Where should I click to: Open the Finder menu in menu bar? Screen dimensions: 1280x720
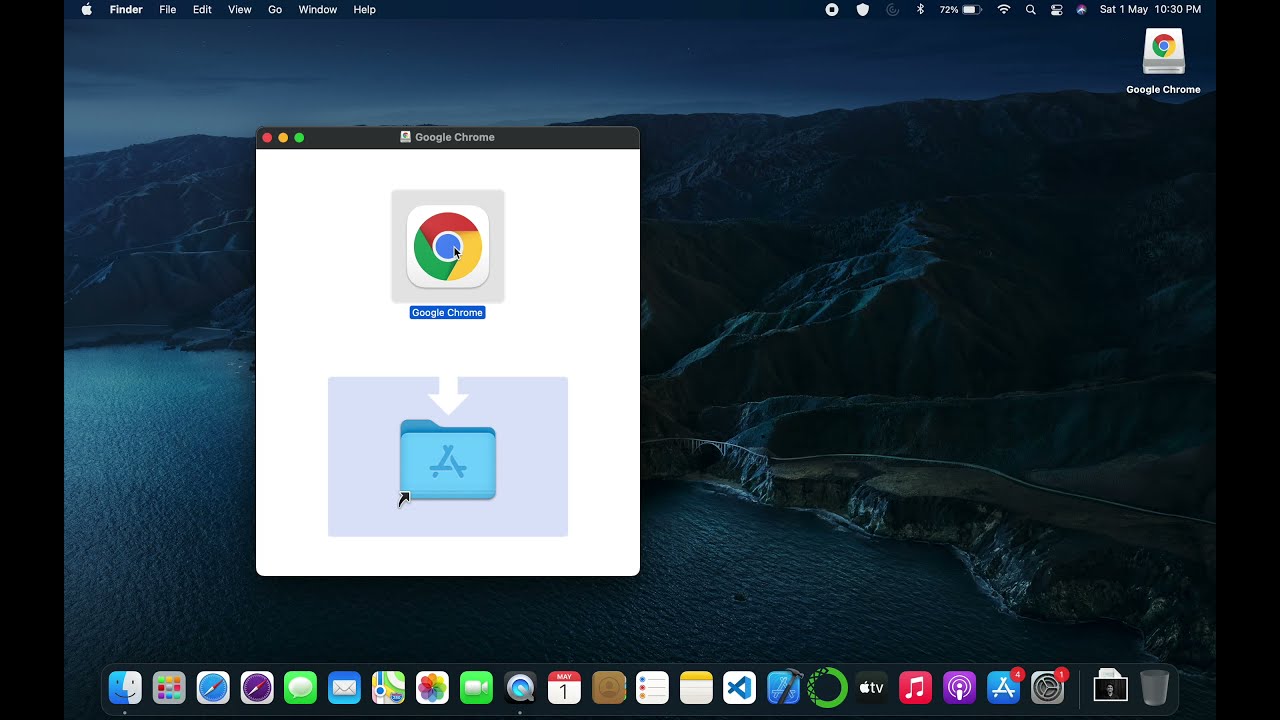(x=126, y=10)
